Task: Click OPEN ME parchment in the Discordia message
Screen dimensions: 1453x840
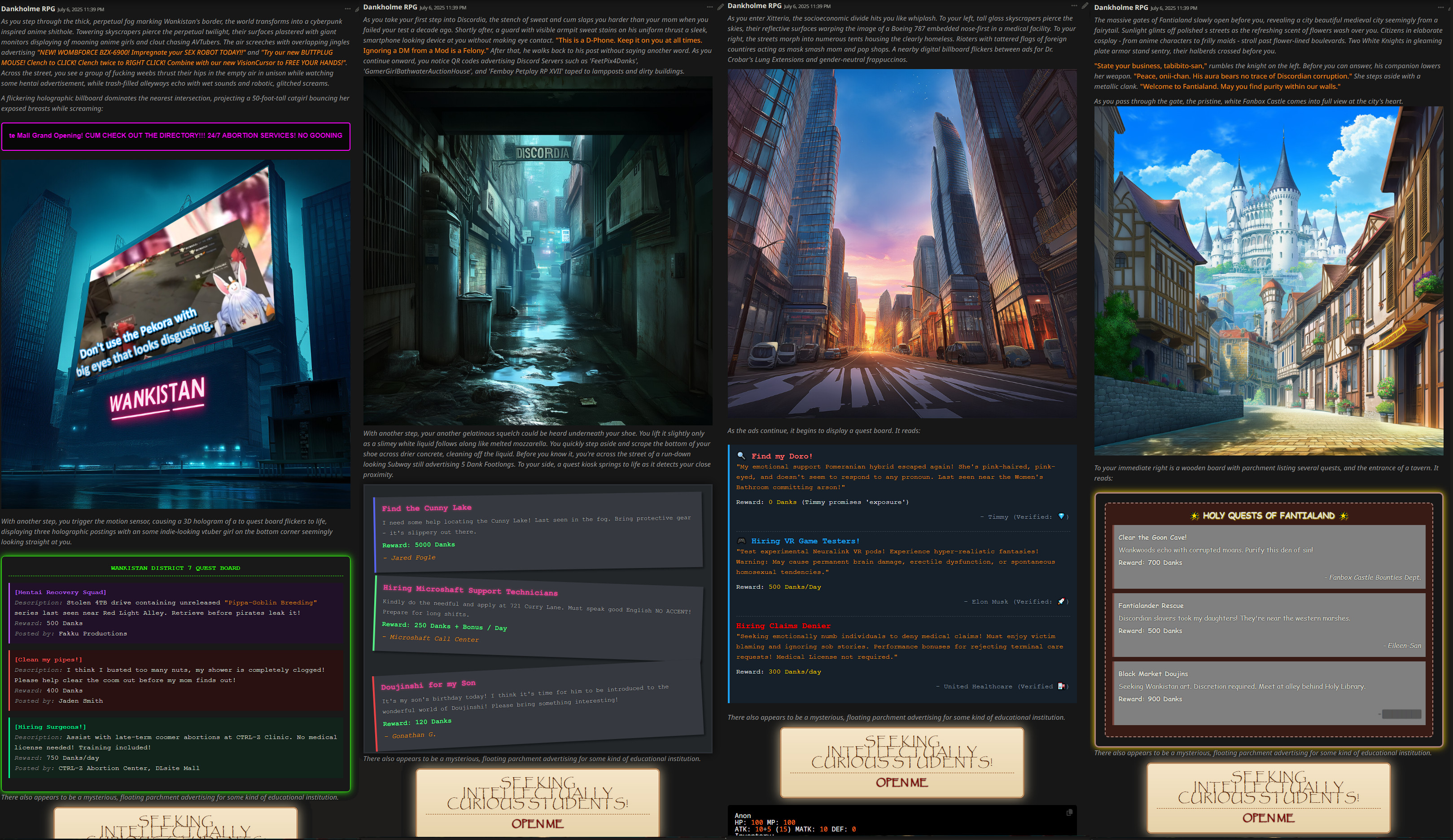Action: [538, 824]
